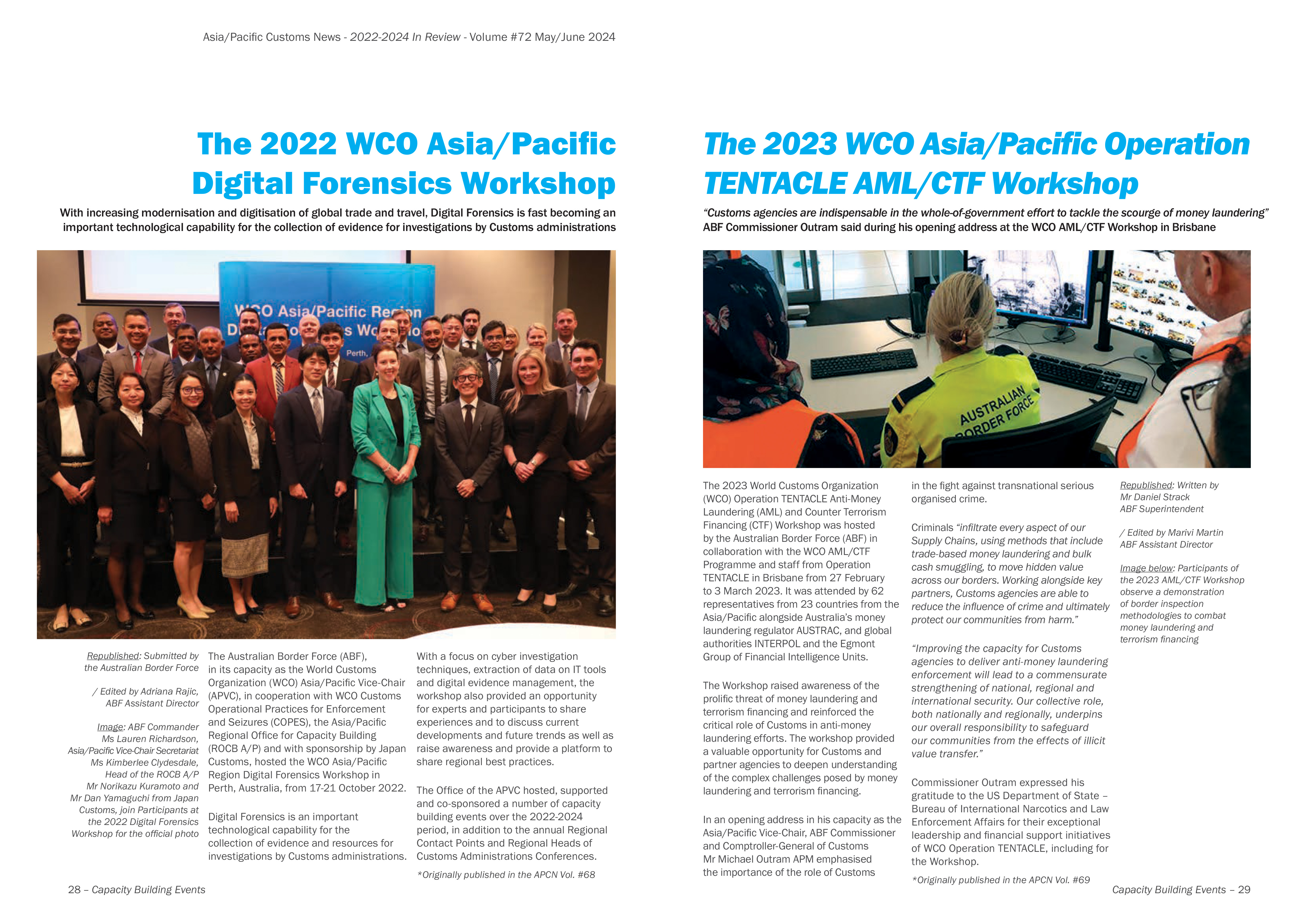Click headline line "TENTACLE AML/CTF Workshop"
This screenshot has height=924, width=1307.
coord(920,183)
